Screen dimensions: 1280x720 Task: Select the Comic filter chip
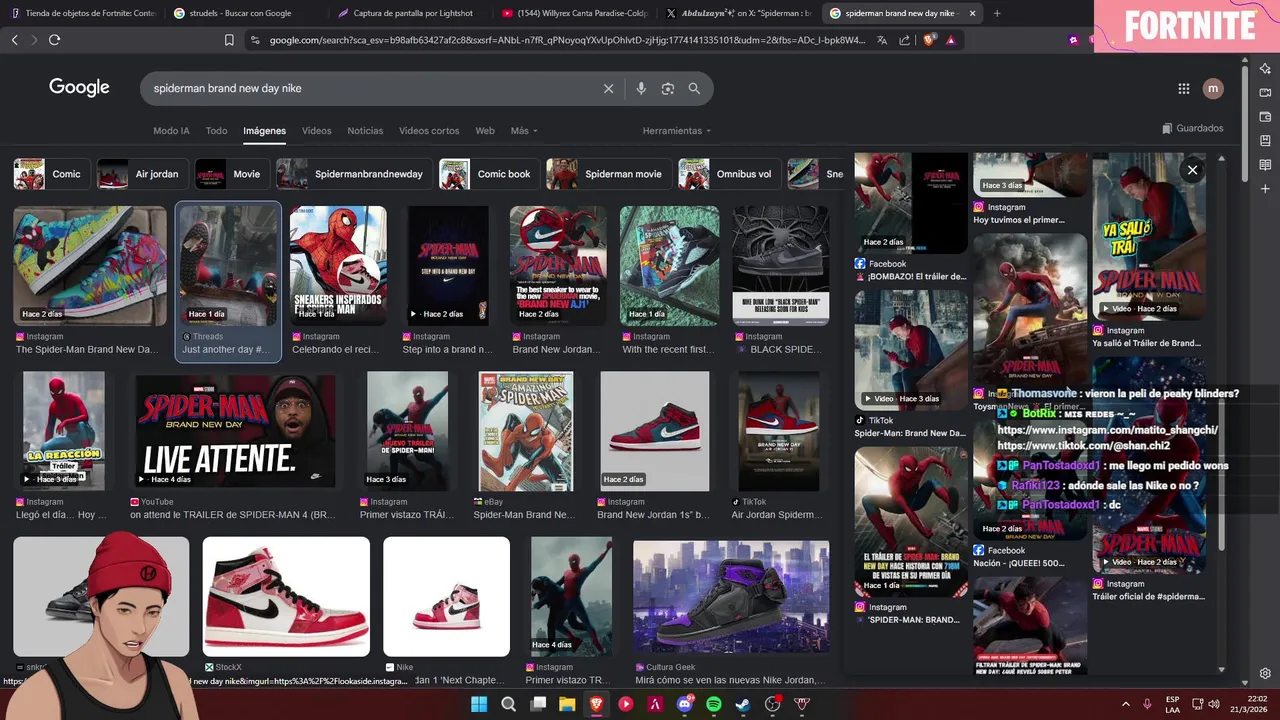[x=50, y=174]
